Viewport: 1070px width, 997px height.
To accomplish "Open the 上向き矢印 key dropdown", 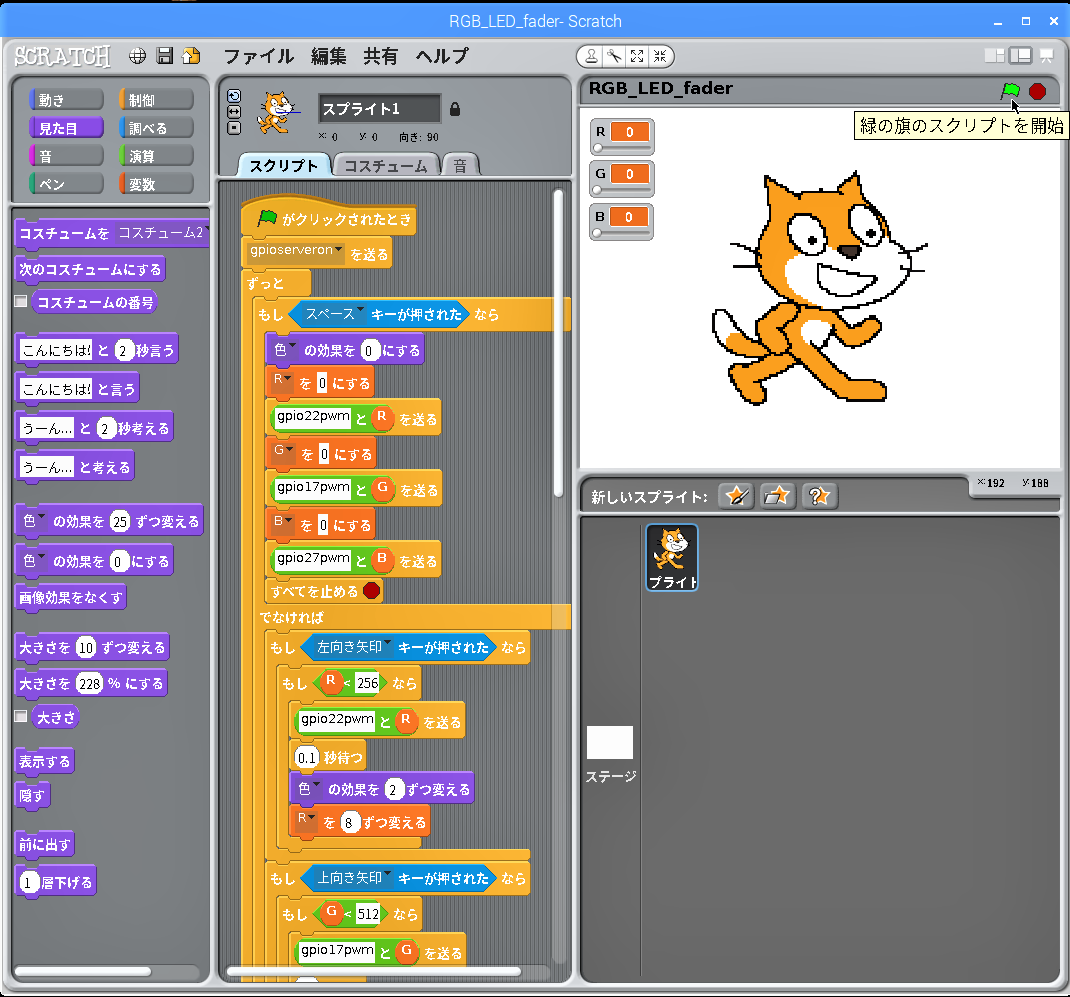I will (x=388, y=875).
